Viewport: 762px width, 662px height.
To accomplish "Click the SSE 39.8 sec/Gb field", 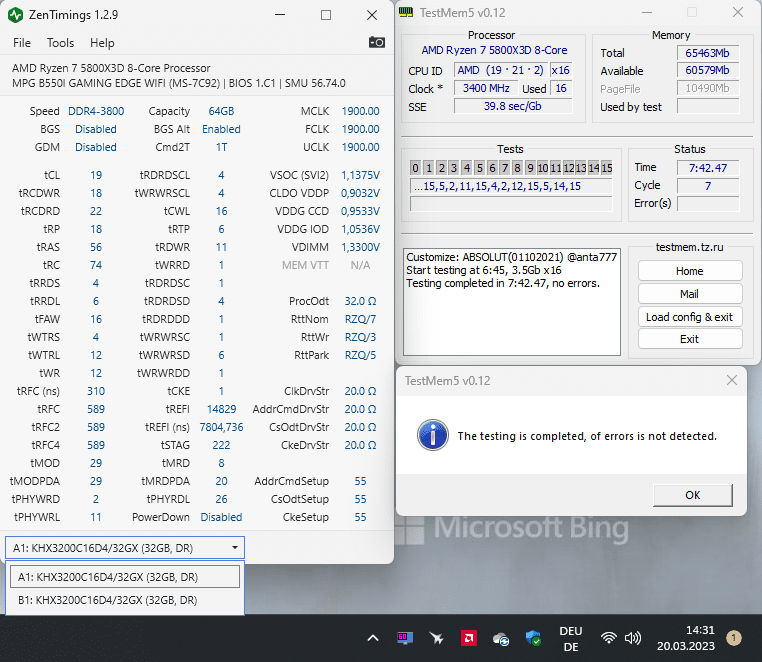I will (x=513, y=106).
